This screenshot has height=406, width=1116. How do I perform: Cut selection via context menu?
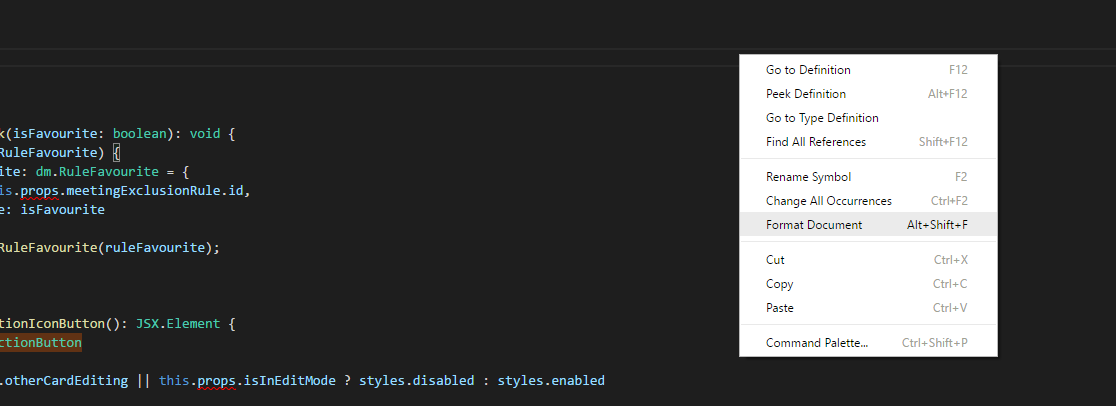[868, 260]
